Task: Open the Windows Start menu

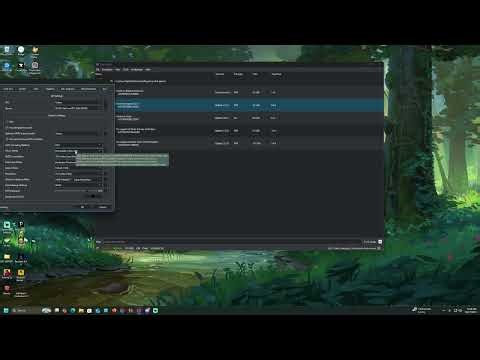Action: tap(6, 310)
